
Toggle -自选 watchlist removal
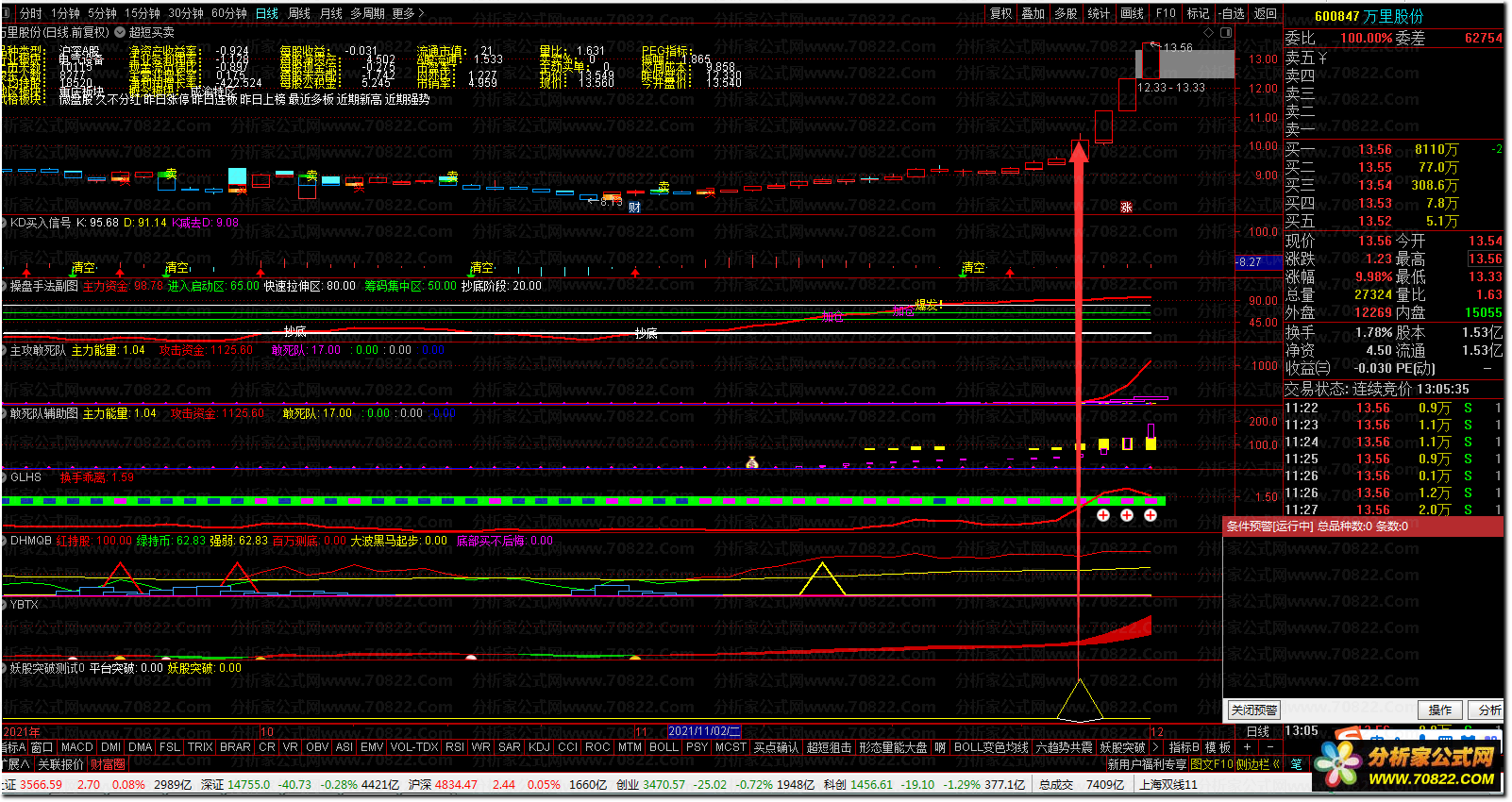[x=1232, y=13]
